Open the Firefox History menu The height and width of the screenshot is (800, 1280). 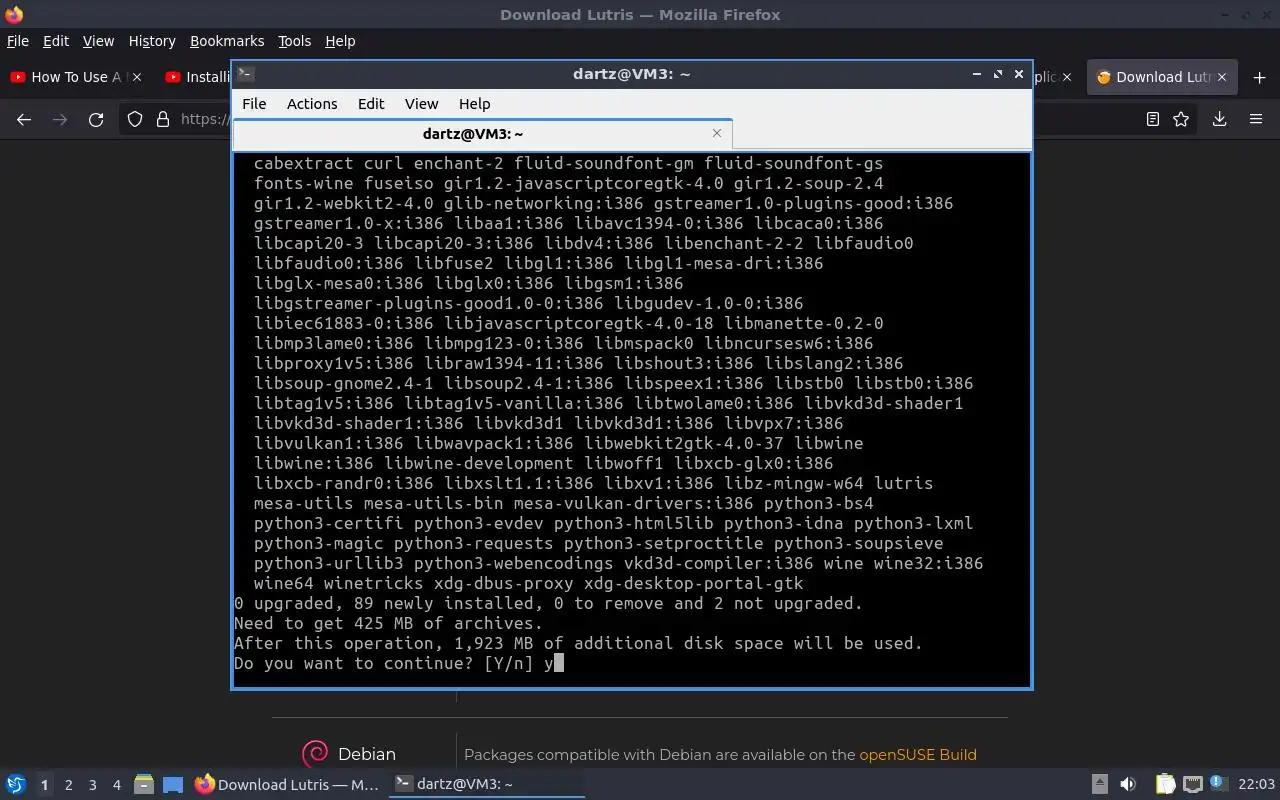click(152, 41)
